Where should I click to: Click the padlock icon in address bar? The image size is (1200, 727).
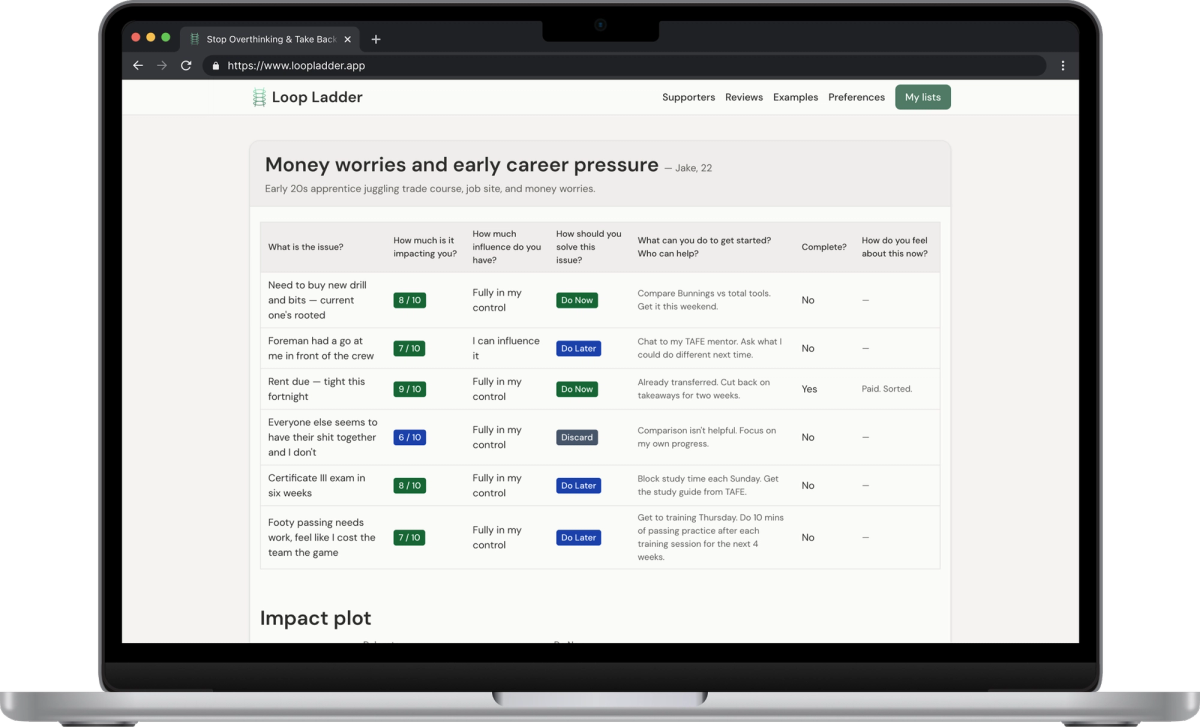coord(215,66)
